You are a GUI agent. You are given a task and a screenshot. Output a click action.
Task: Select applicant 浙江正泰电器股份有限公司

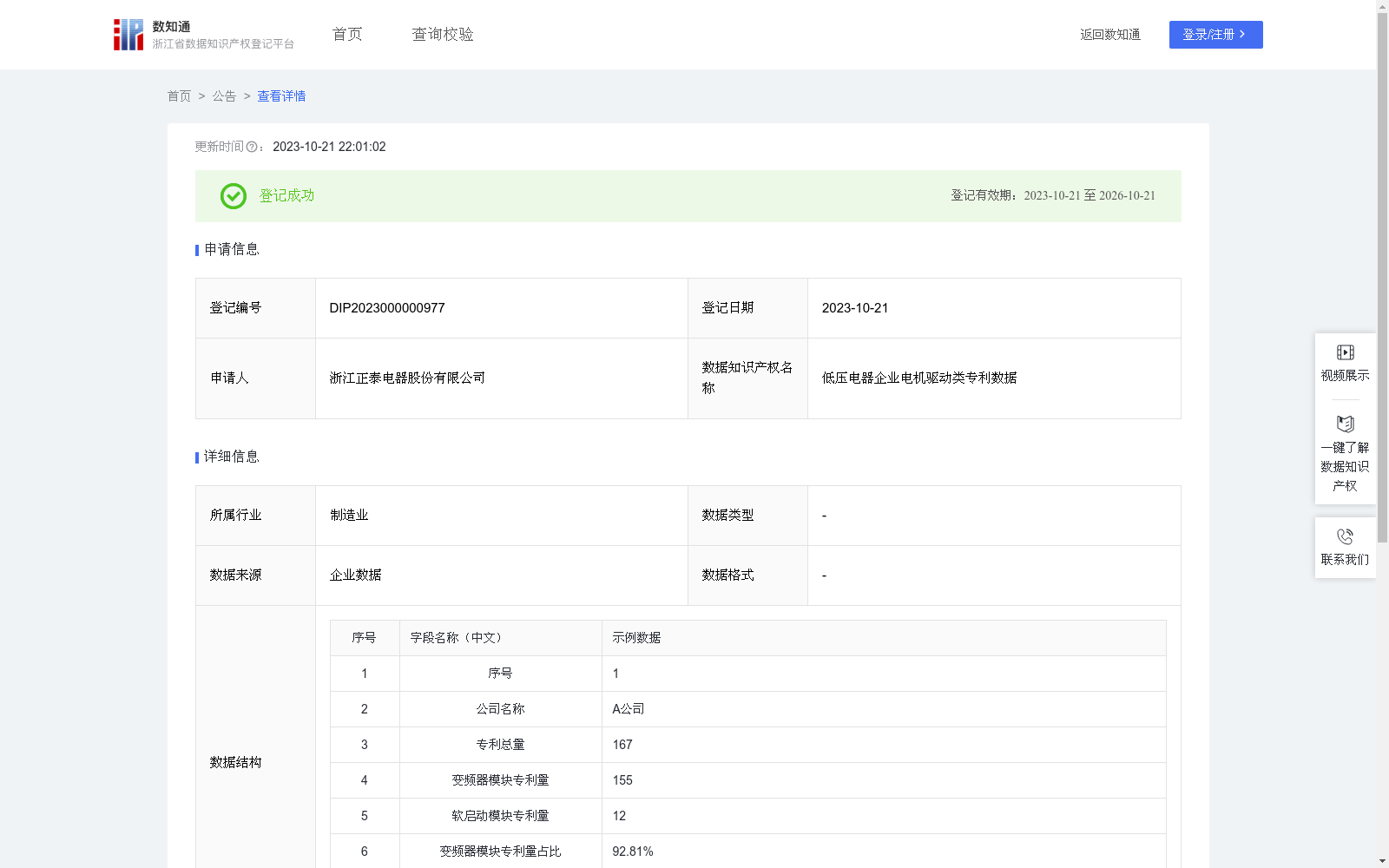tap(407, 378)
